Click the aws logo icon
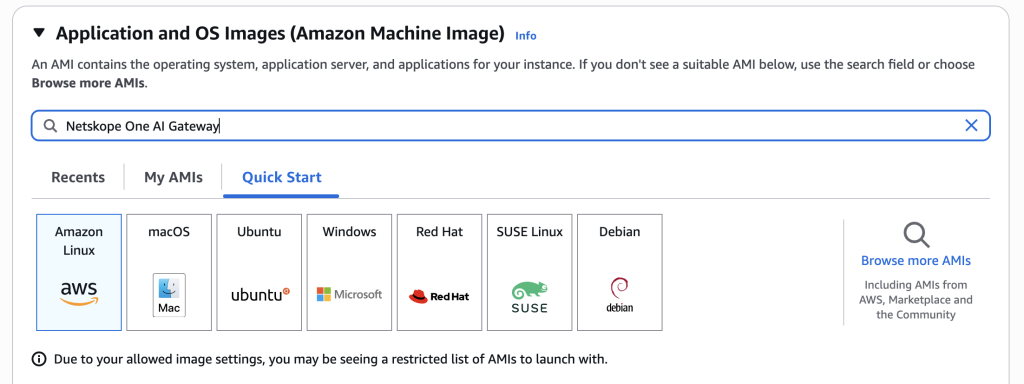Viewport: 1024px width, 384px height. 79,294
